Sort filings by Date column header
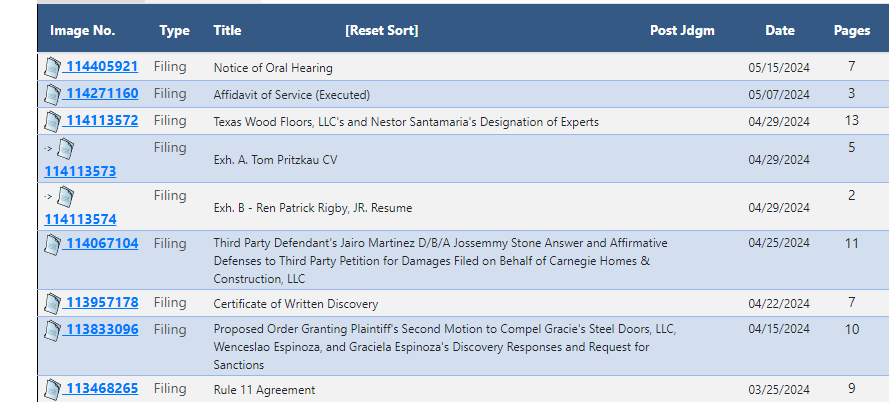889x402 pixels. [x=780, y=30]
